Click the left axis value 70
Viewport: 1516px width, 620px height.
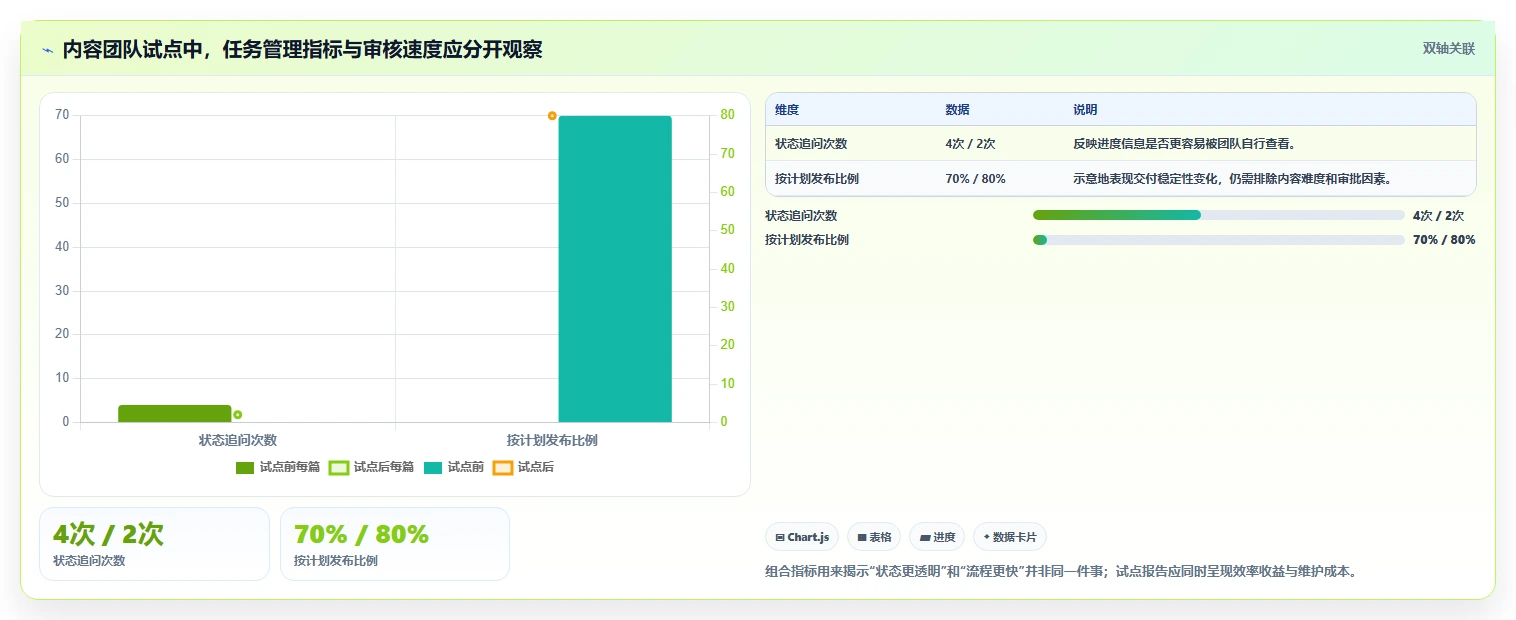[62, 115]
